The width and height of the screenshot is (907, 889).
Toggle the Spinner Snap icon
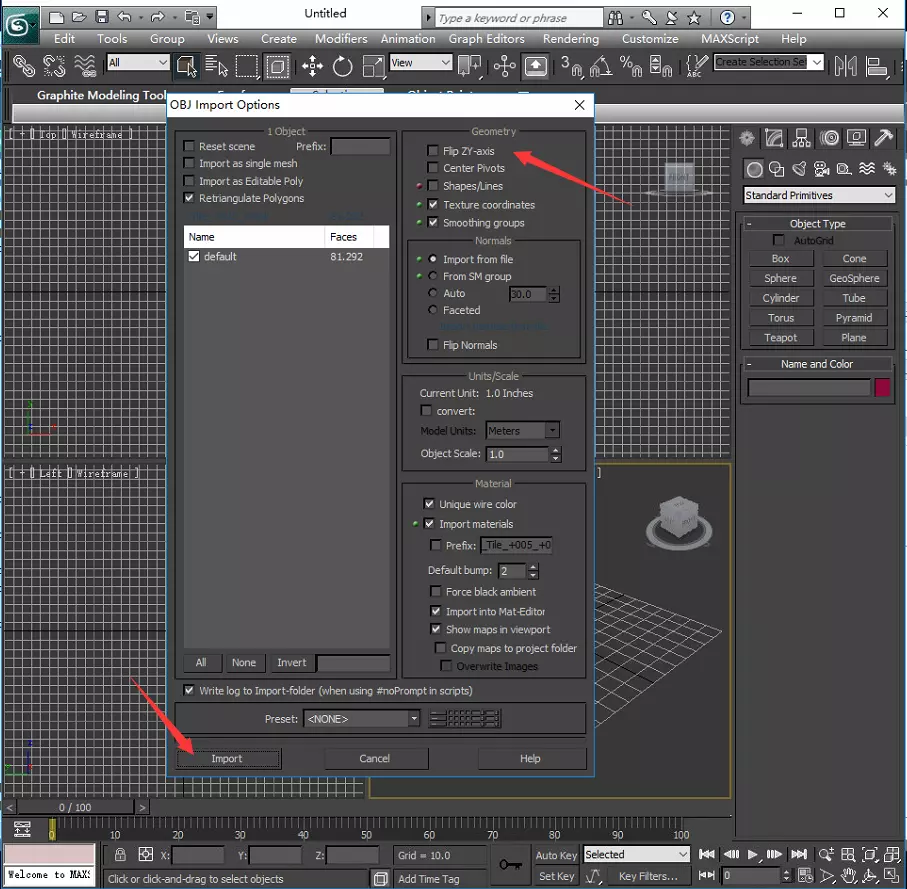pos(661,66)
